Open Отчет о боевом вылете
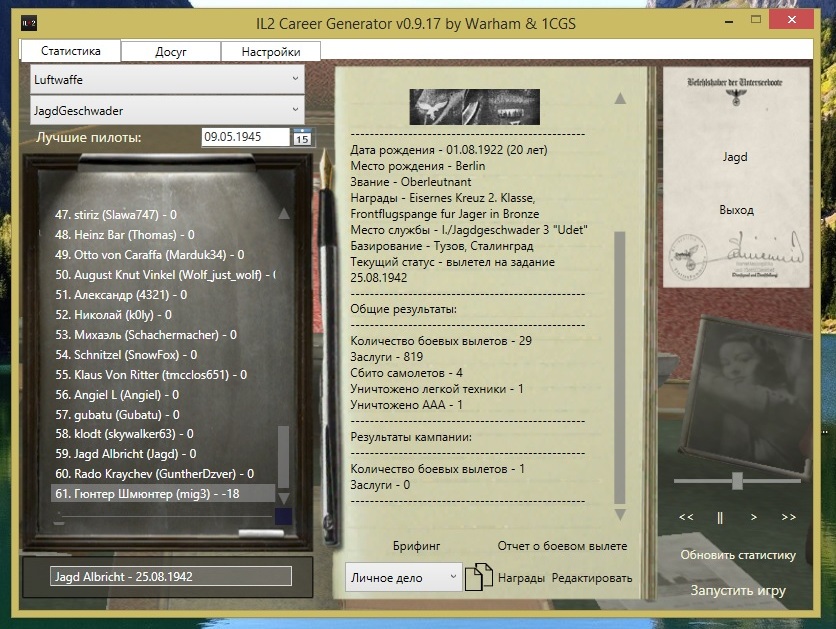 coord(562,546)
